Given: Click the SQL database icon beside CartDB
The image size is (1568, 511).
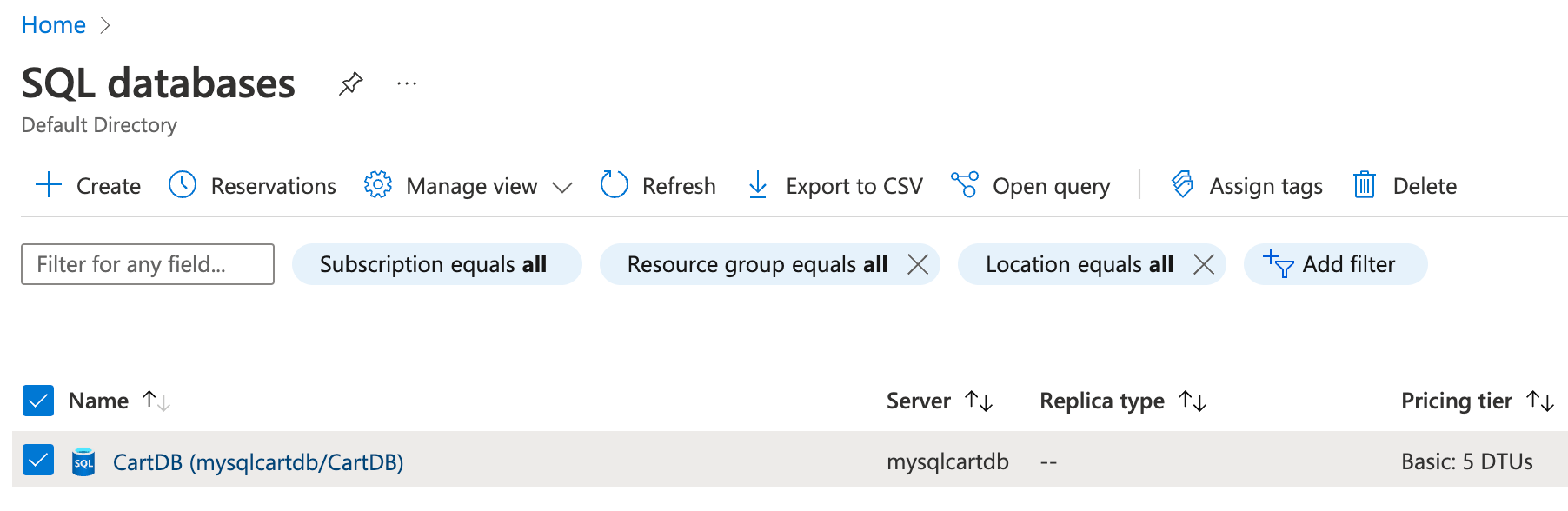Looking at the screenshot, I should (x=84, y=461).
